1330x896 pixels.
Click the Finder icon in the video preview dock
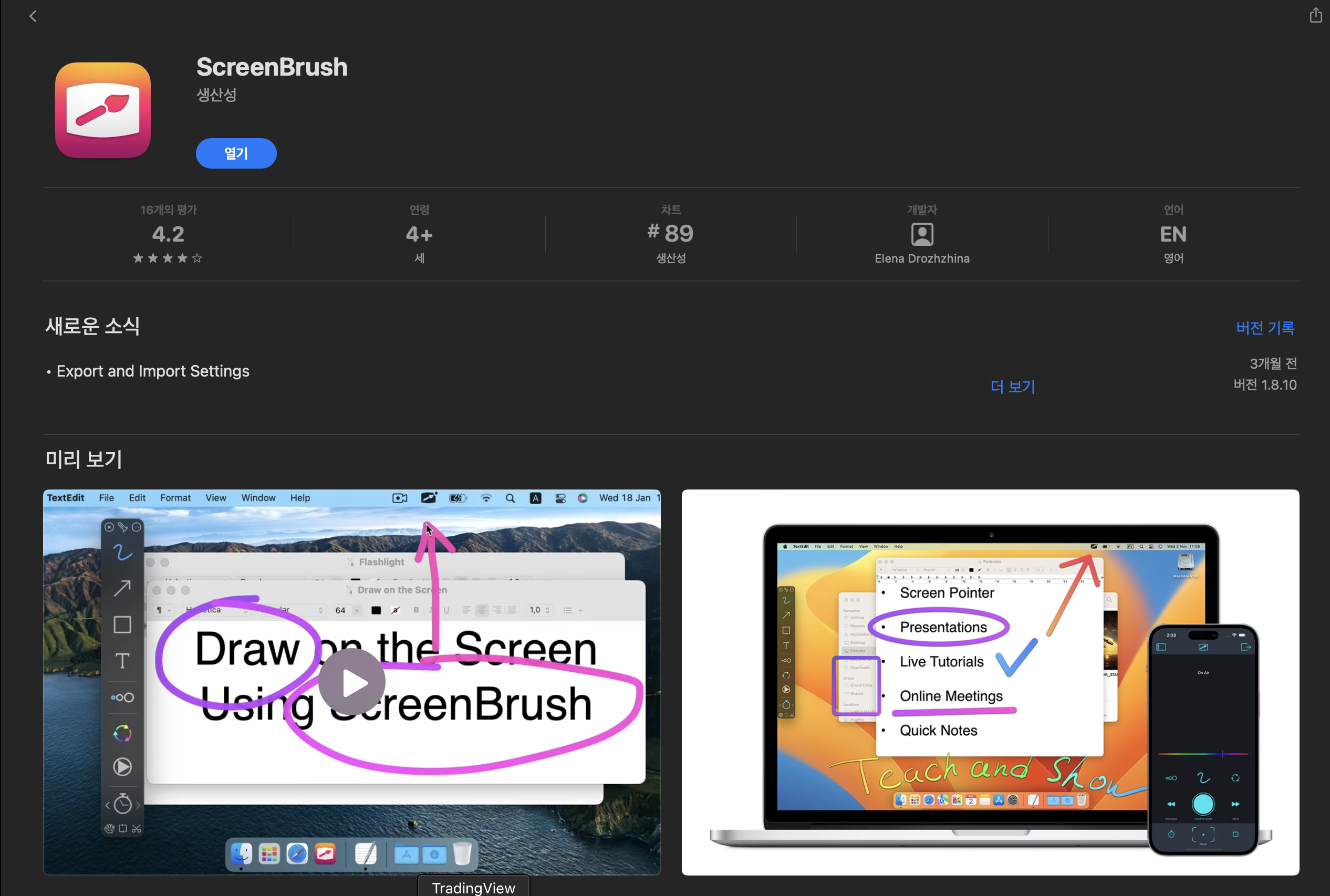[241, 853]
